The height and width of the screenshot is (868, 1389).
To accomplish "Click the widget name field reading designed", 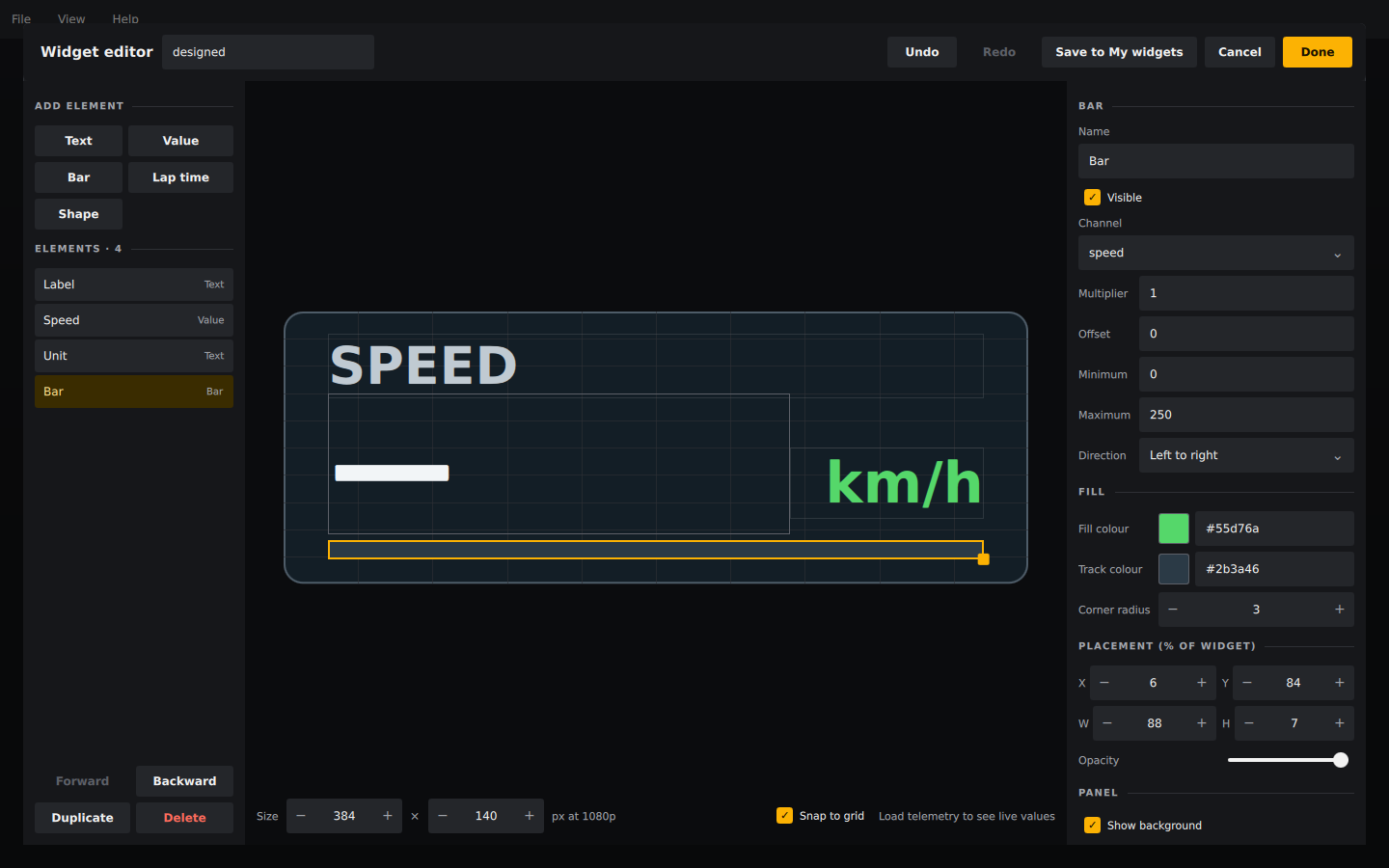I will [x=268, y=52].
